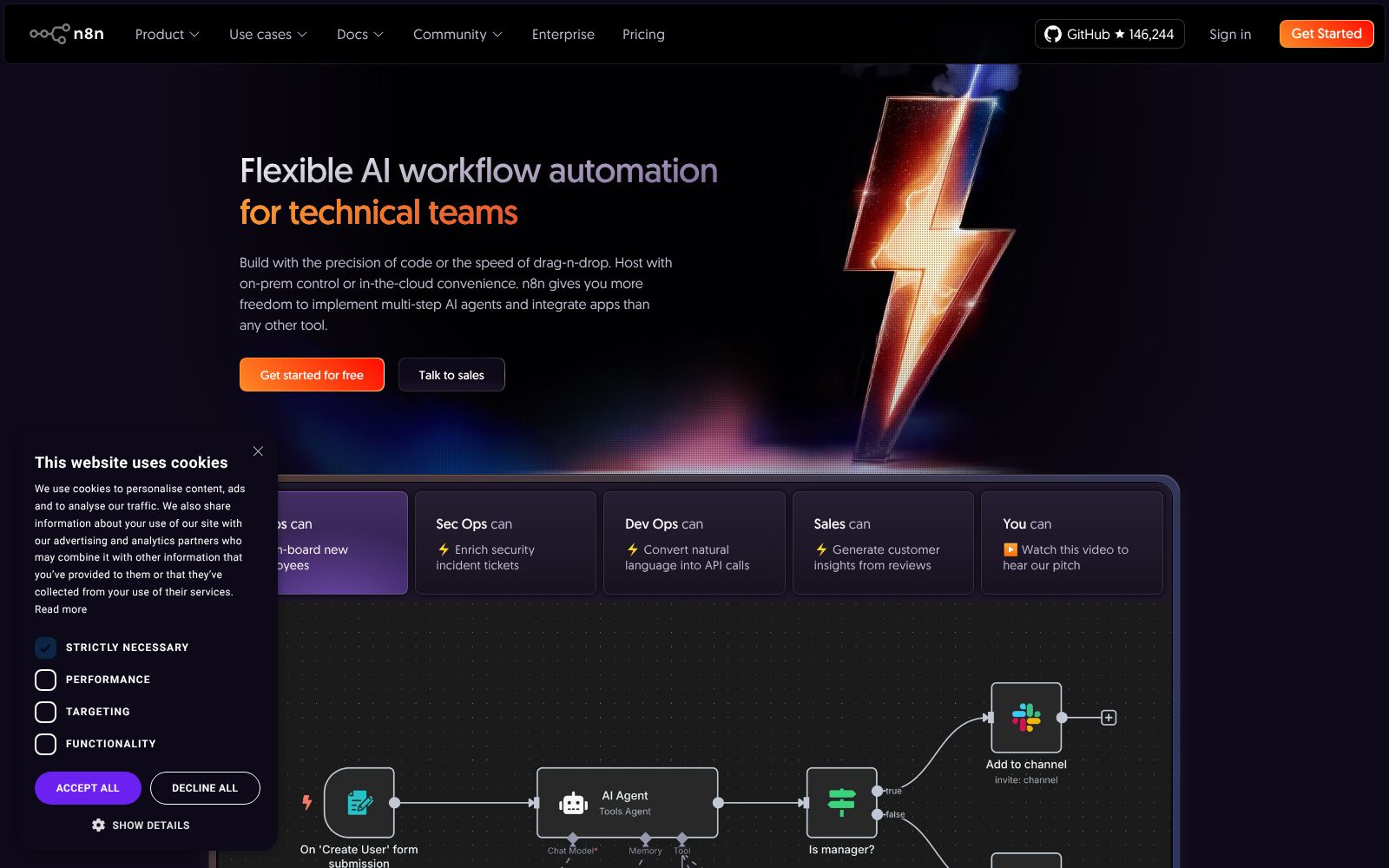Enable the Performance cookies checkbox
The width and height of the screenshot is (1389, 868).
point(46,680)
